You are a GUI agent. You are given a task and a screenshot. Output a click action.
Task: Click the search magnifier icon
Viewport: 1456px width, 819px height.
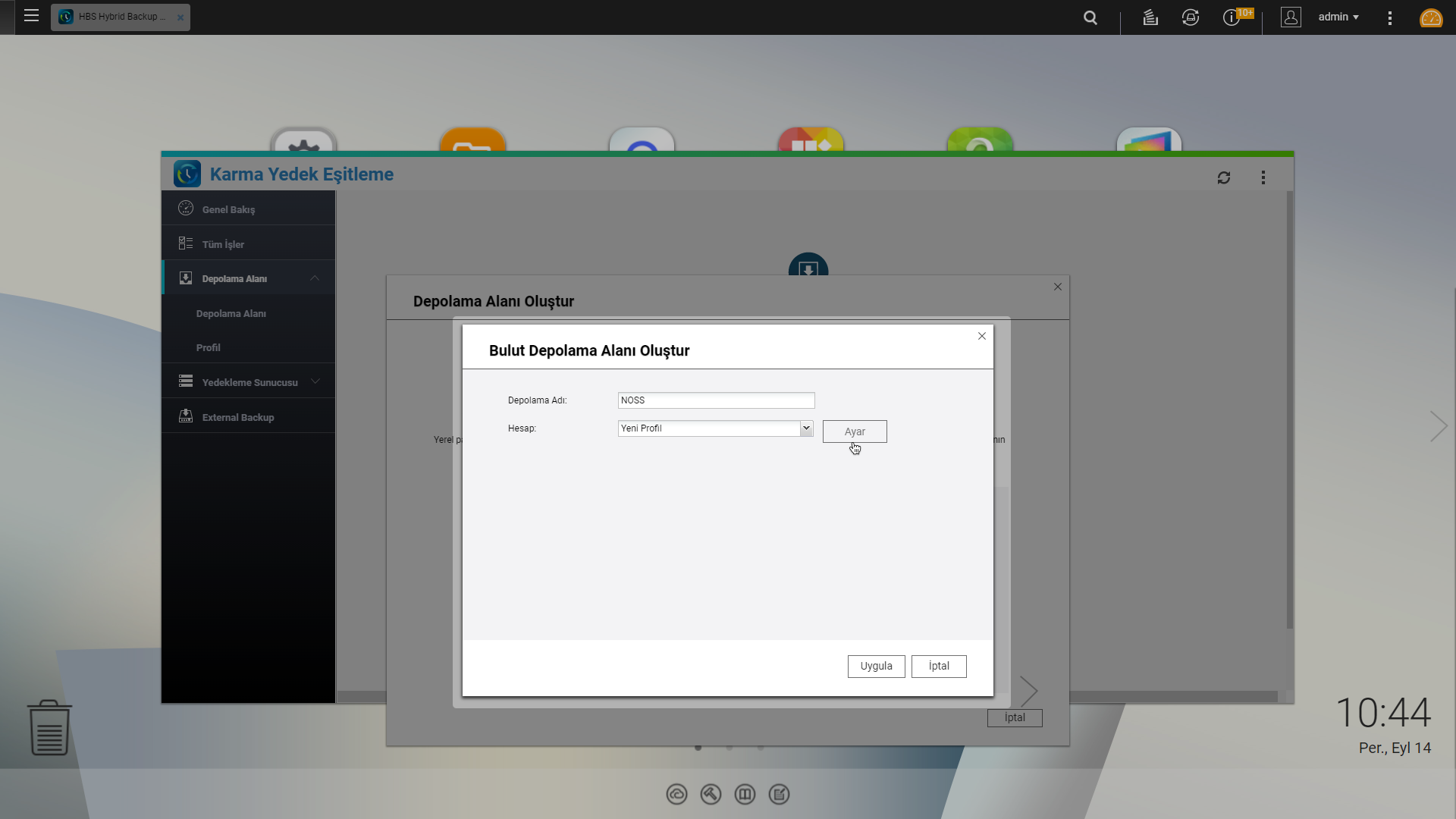point(1090,17)
